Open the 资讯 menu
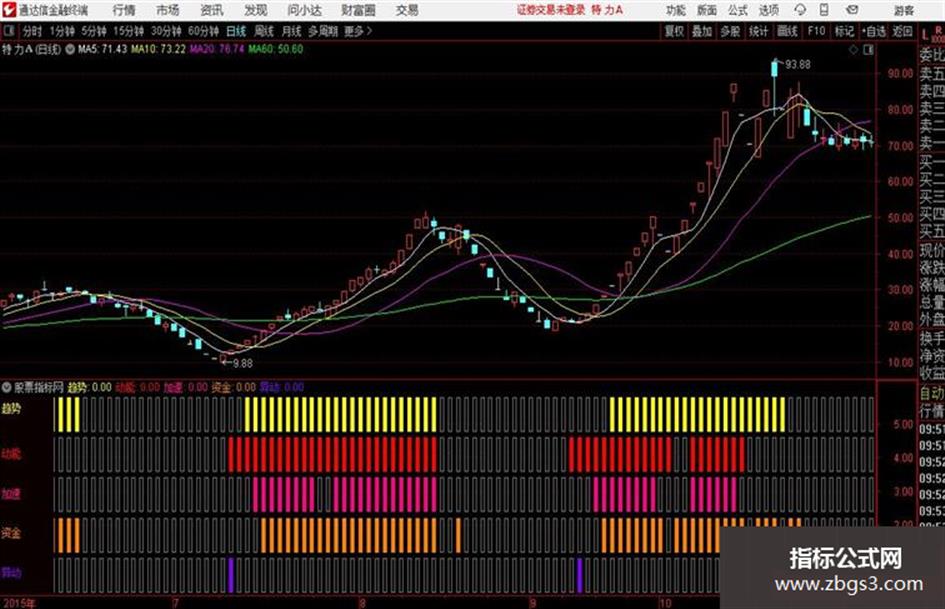Viewport: 945px width, 609px height. [x=212, y=10]
